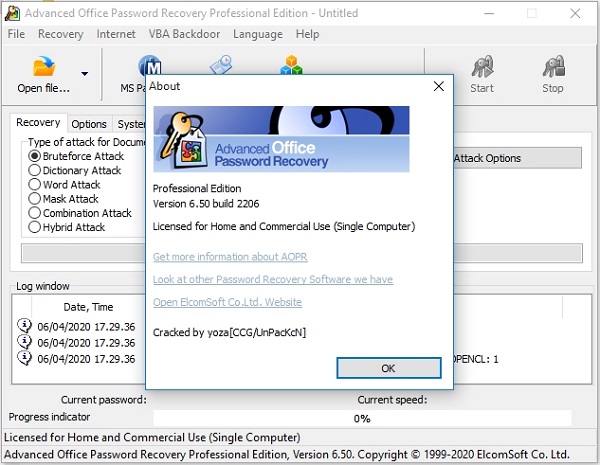
Task: Click the MS Passwords toolbar icon
Action: [x=150, y=67]
